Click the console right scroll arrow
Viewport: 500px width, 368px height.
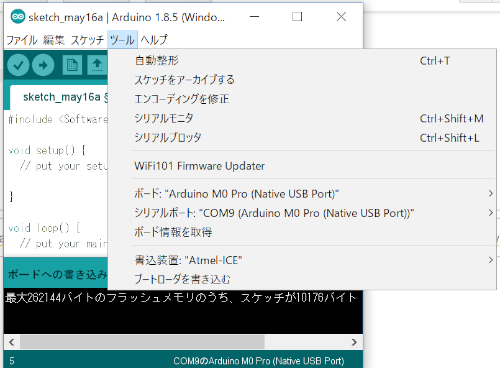tap(354, 342)
